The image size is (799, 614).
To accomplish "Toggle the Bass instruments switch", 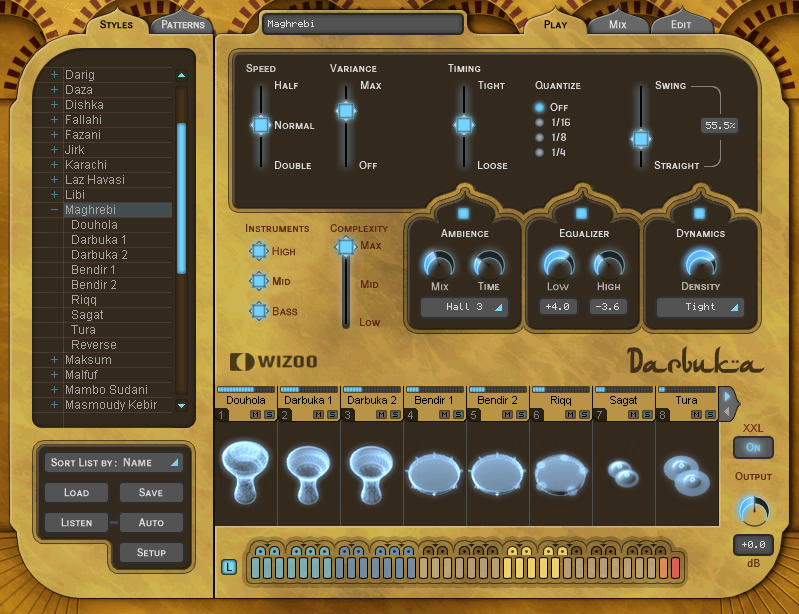I will point(258,311).
